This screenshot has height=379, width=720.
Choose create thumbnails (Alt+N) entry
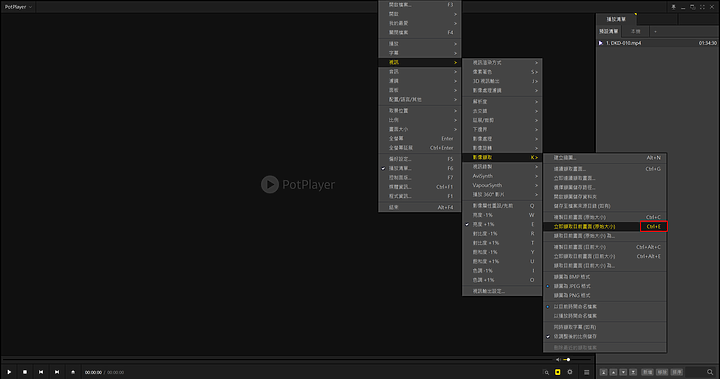605,158
